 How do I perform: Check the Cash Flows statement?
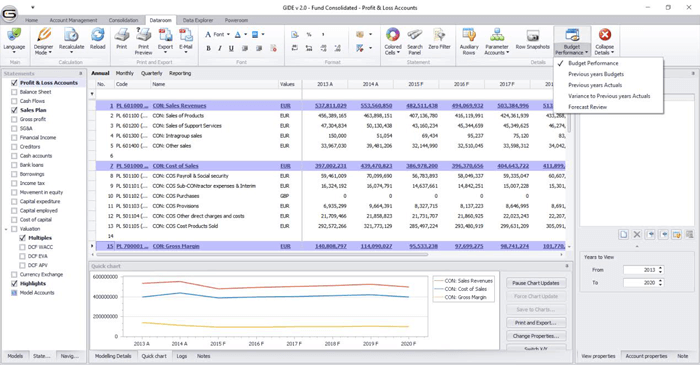click(x=14, y=101)
